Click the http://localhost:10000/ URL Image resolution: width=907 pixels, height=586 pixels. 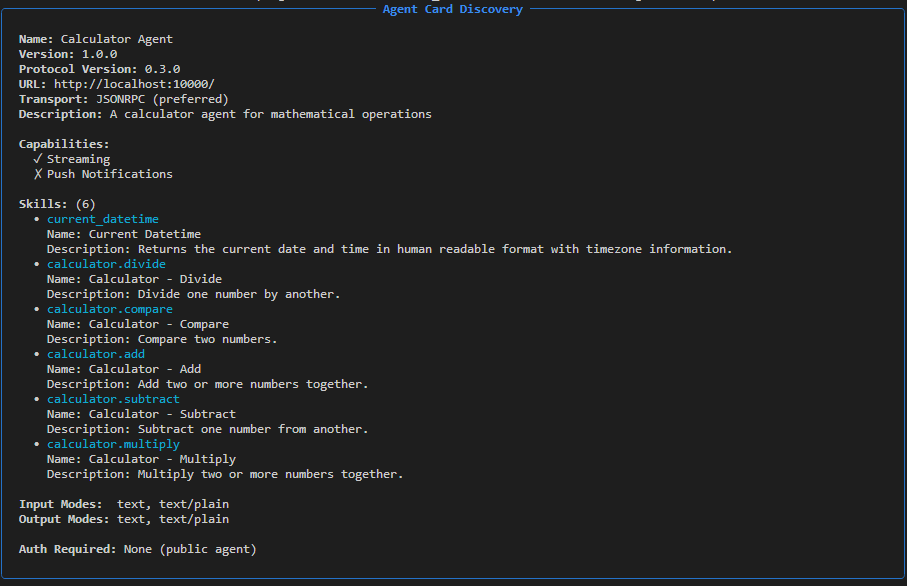click(134, 84)
